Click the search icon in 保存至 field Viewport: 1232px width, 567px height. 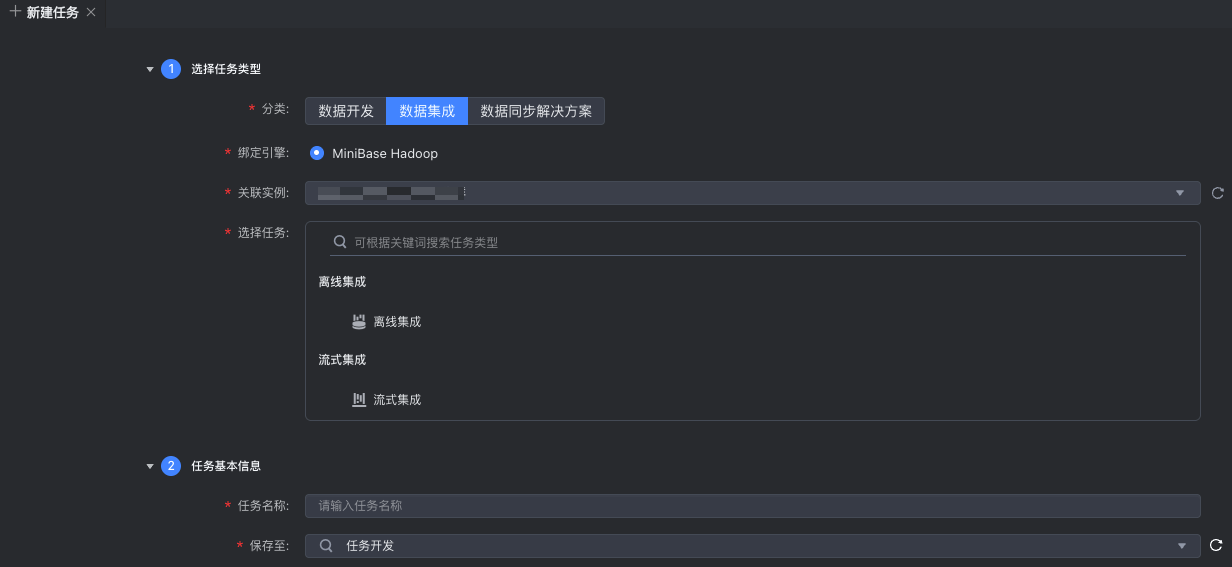pyautogui.click(x=325, y=545)
